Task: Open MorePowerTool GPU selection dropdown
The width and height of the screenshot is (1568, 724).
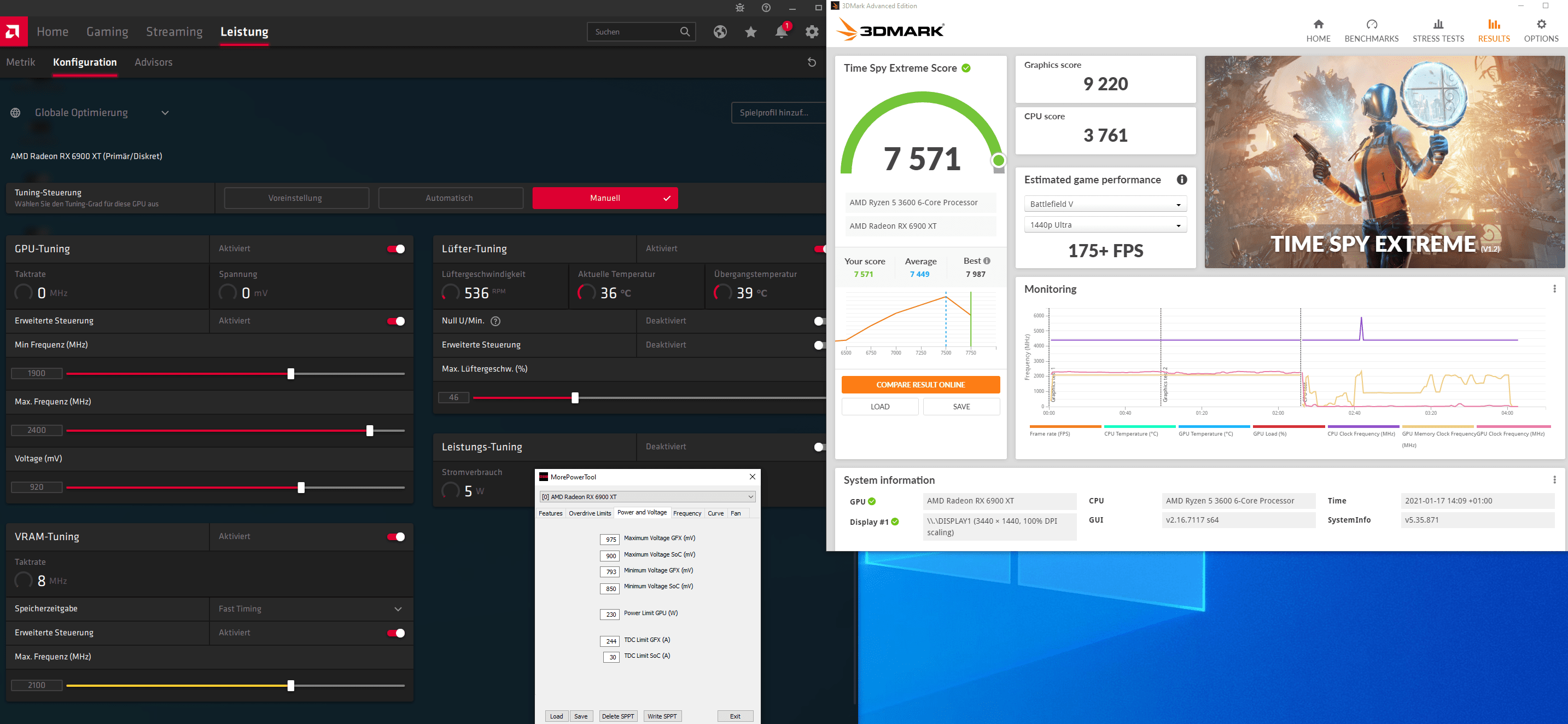Action: [647, 497]
